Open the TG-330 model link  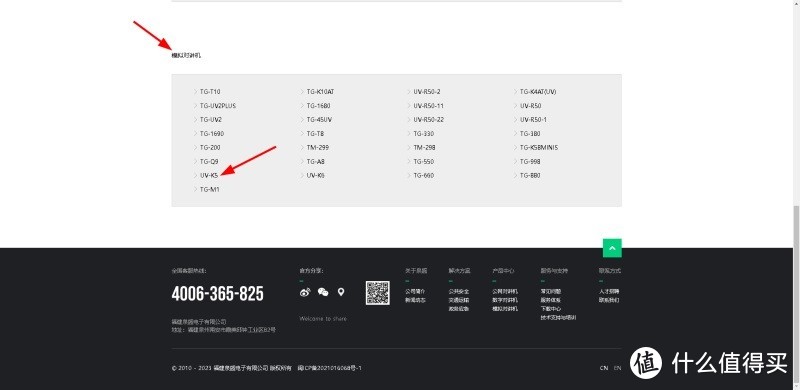point(424,134)
